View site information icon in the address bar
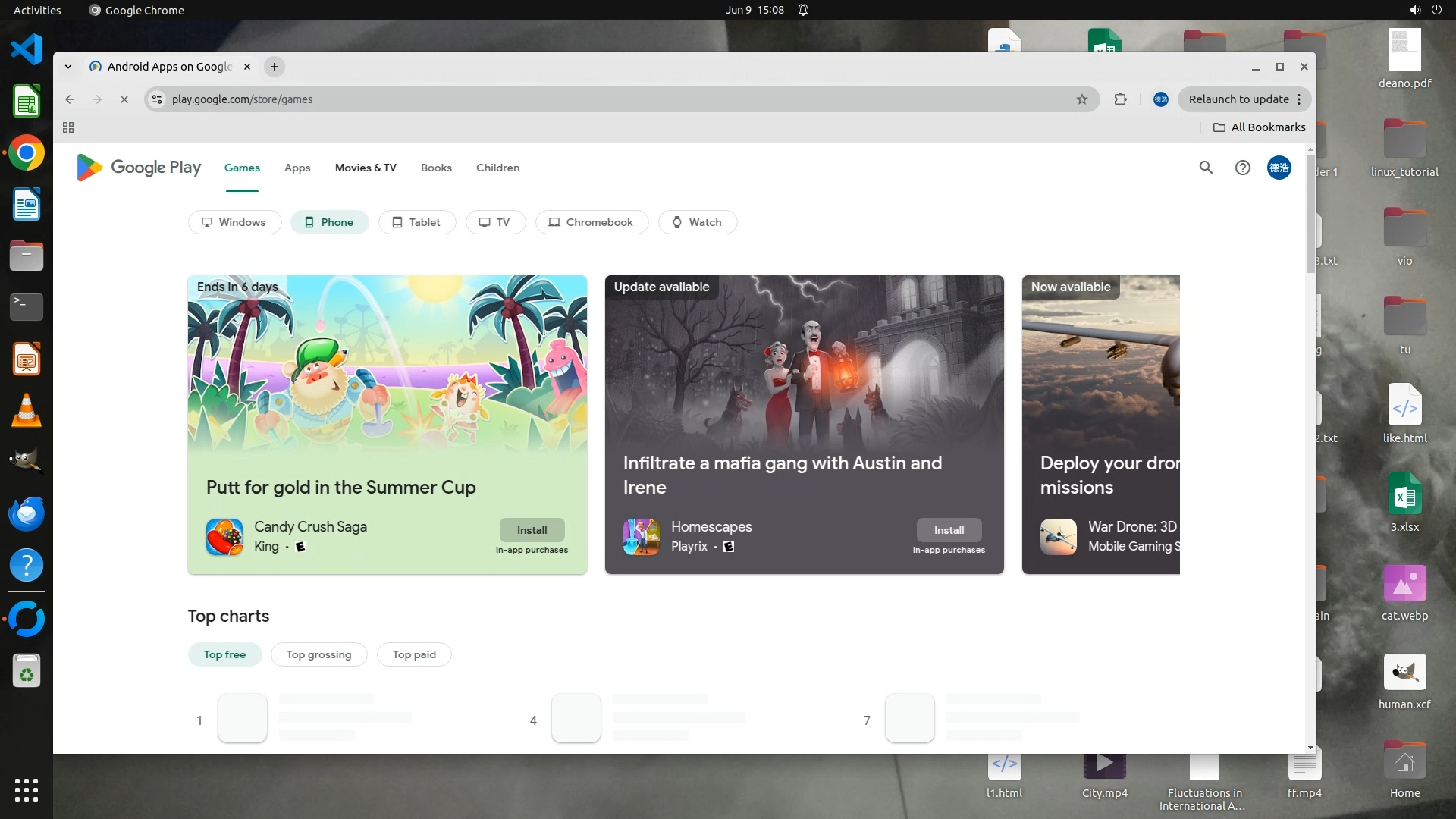1456x819 pixels. pos(157,99)
